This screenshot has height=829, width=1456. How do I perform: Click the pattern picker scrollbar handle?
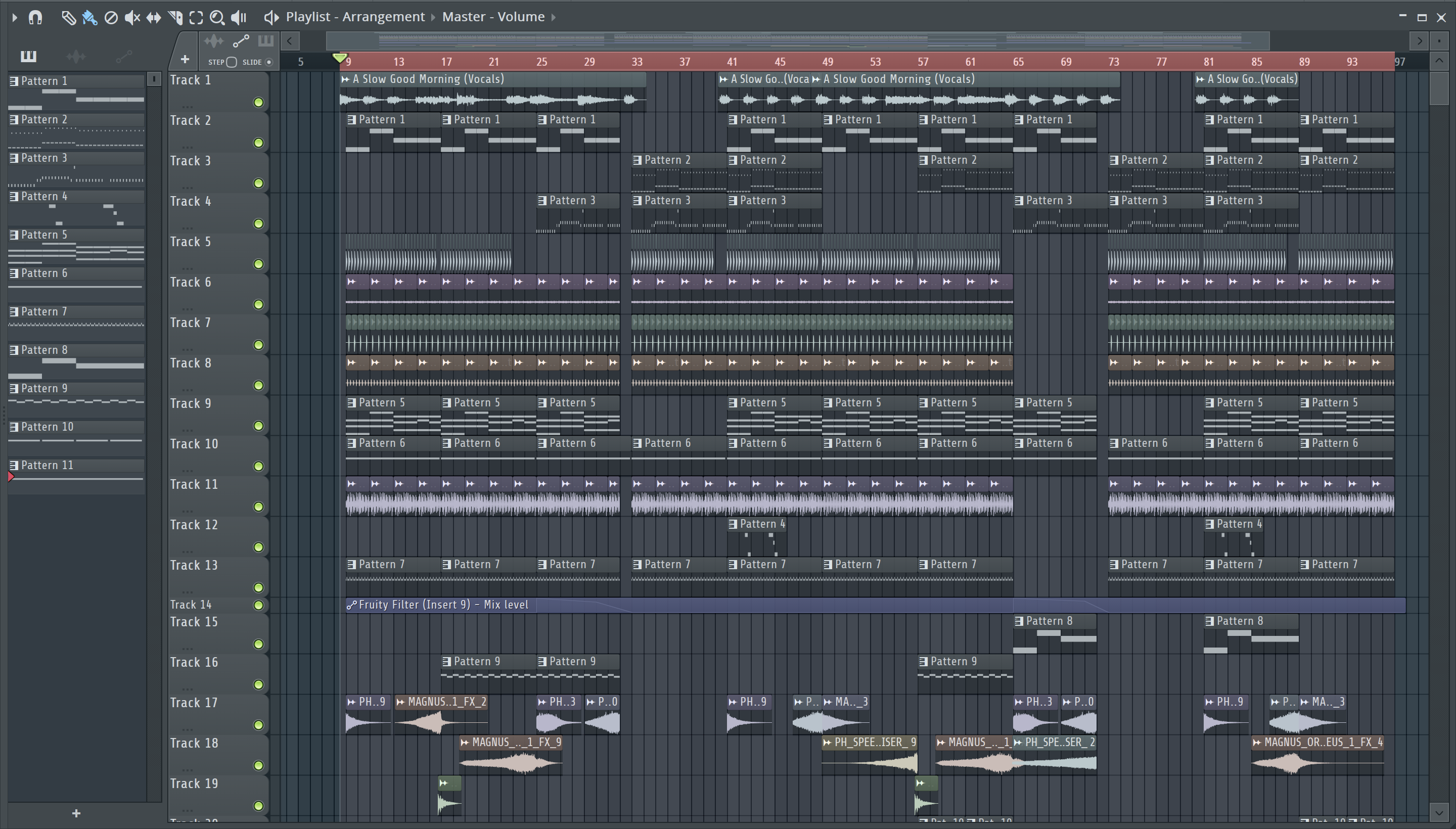[x=154, y=79]
